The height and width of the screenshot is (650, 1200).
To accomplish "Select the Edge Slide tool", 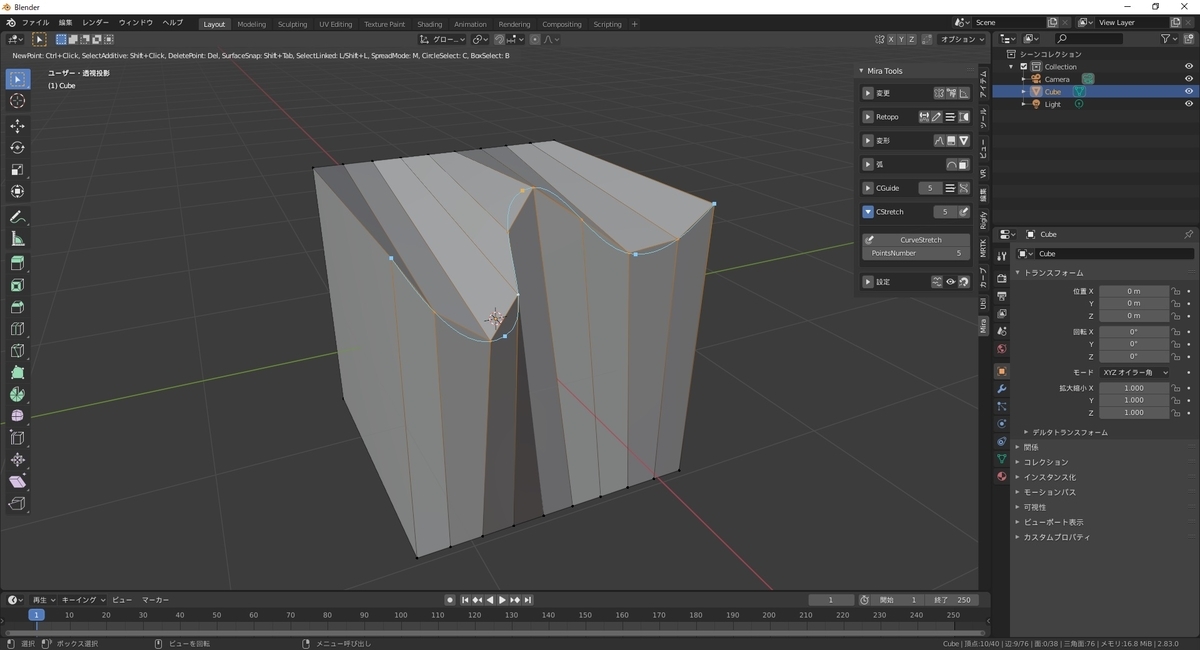I will (17, 438).
